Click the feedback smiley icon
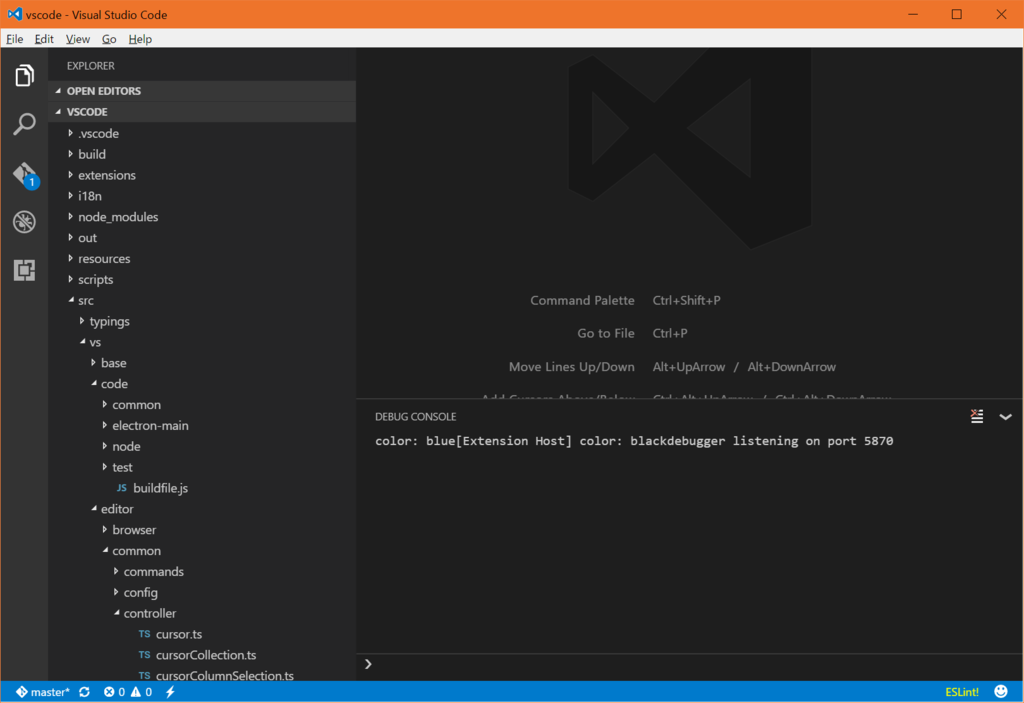The height and width of the screenshot is (703, 1024). pyautogui.click(x=1000, y=691)
